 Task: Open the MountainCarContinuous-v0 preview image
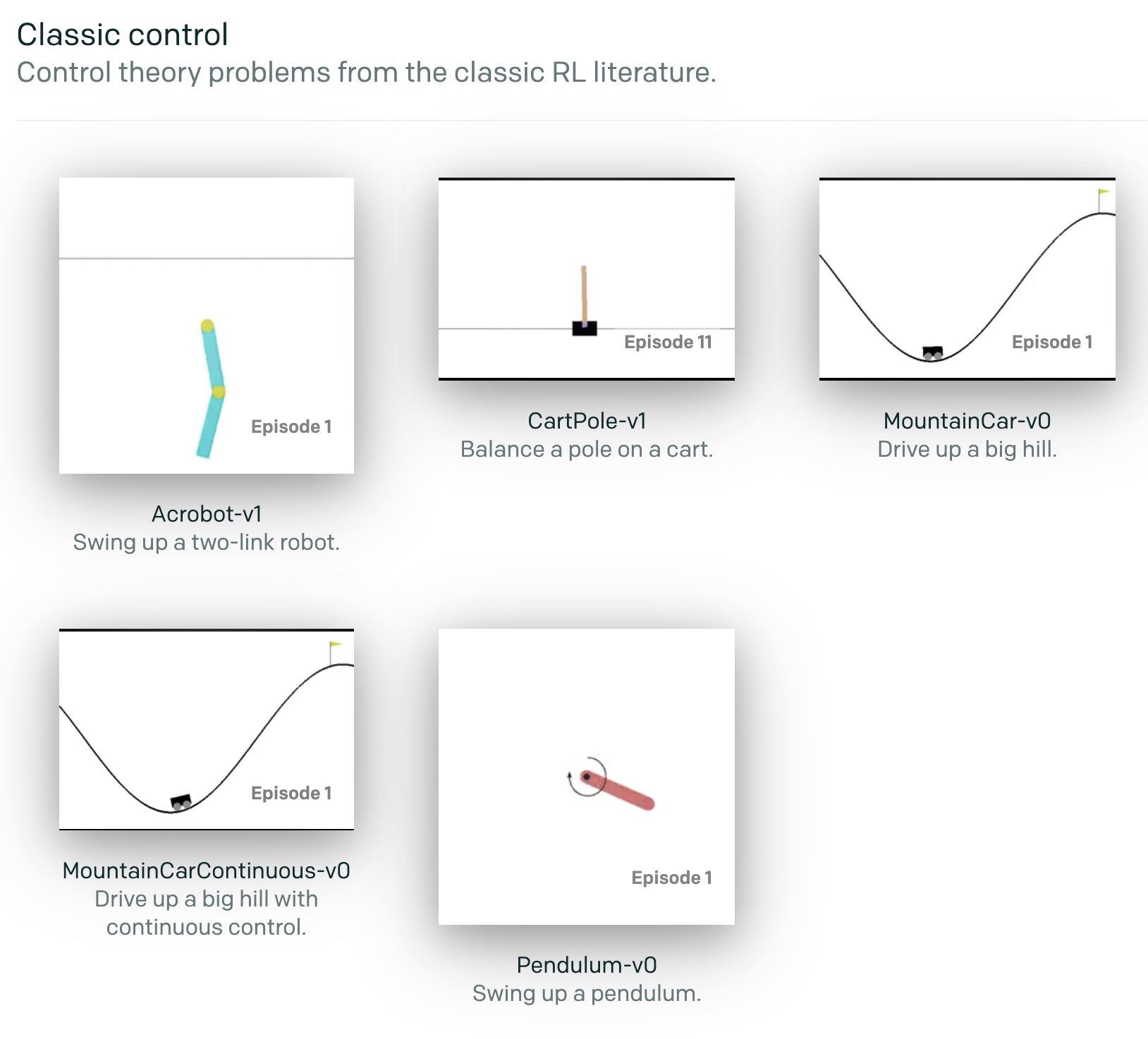[x=207, y=730]
